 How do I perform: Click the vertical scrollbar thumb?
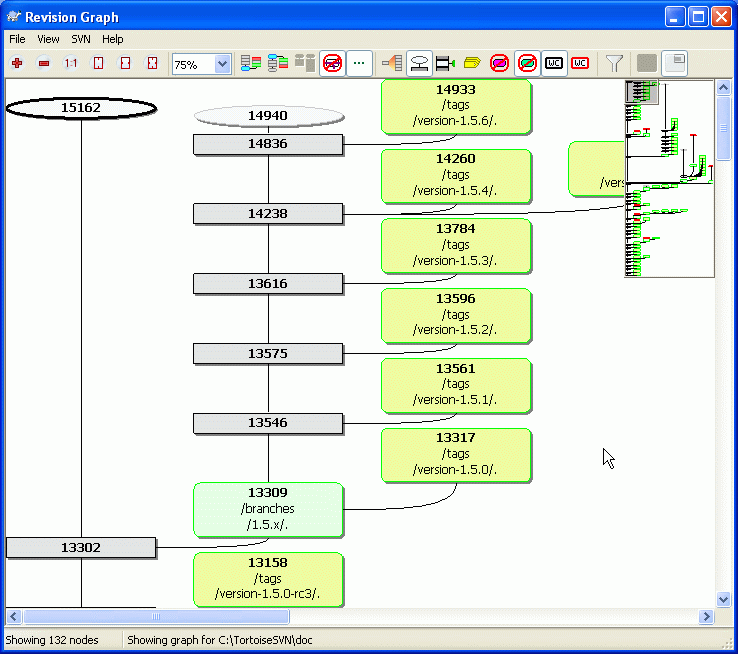coord(723,128)
